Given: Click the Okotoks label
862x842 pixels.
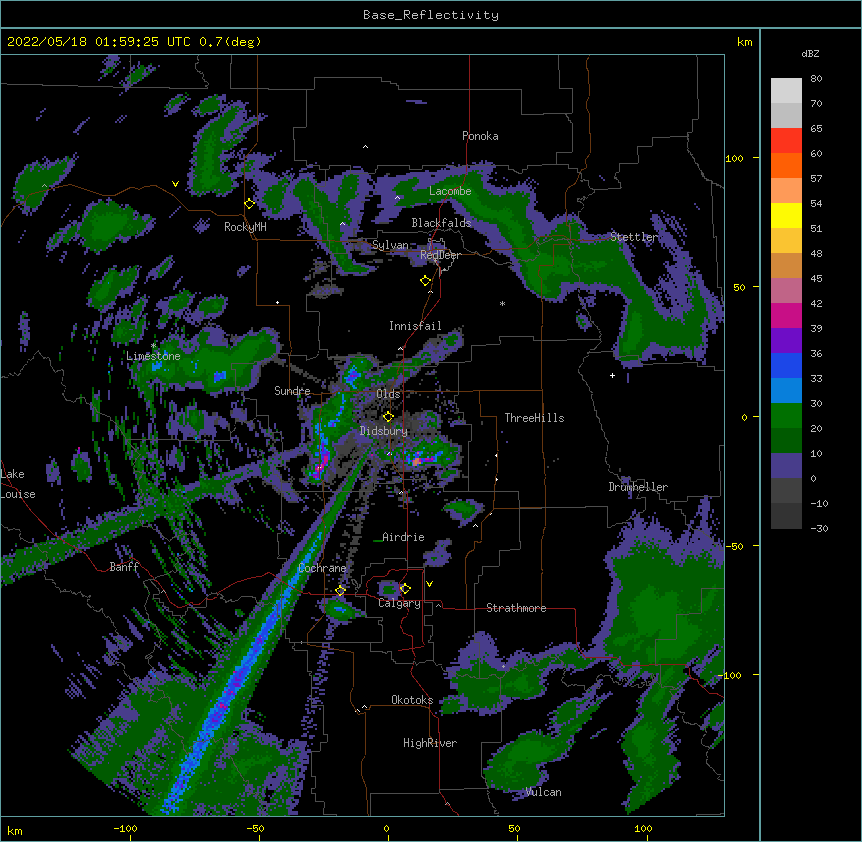Looking at the screenshot, I should coord(412,700).
